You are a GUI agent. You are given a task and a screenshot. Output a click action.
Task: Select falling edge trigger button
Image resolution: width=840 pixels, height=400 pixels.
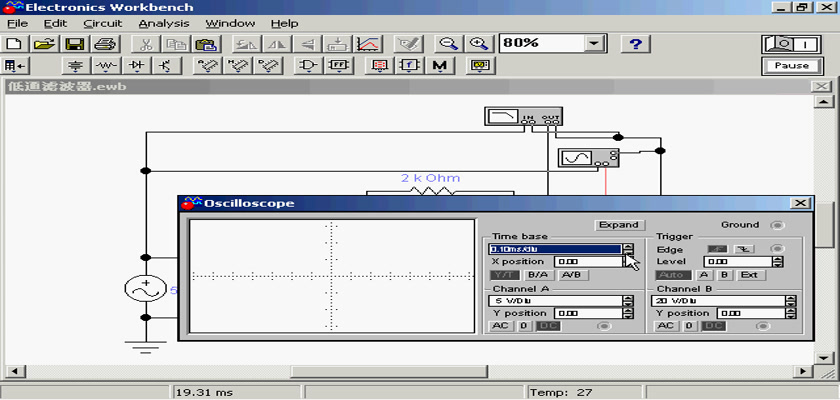(x=743, y=250)
